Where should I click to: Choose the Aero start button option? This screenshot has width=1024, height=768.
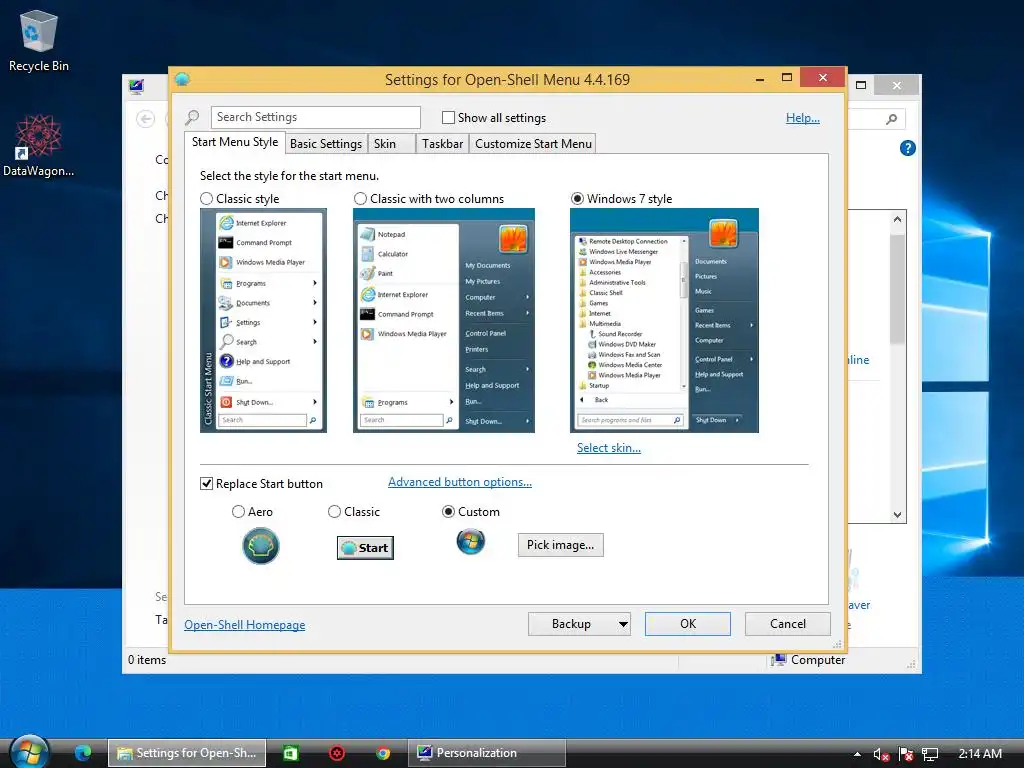pyautogui.click(x=238, y=511)
